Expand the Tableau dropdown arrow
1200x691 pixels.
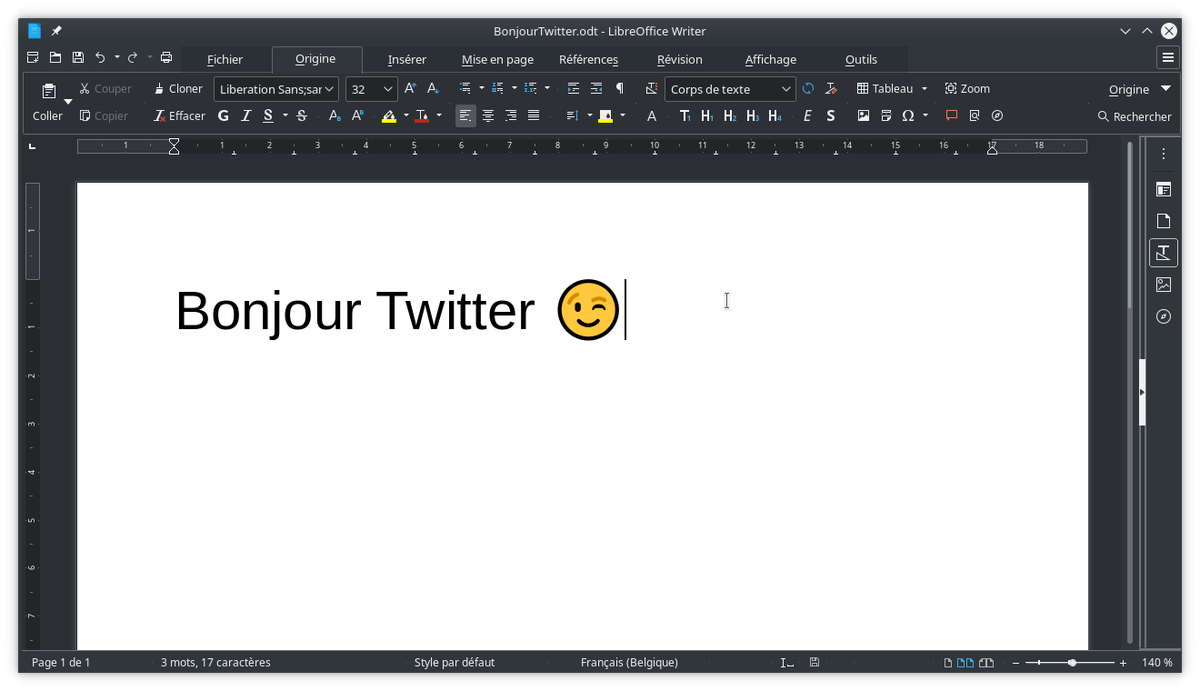click(925, 89)
